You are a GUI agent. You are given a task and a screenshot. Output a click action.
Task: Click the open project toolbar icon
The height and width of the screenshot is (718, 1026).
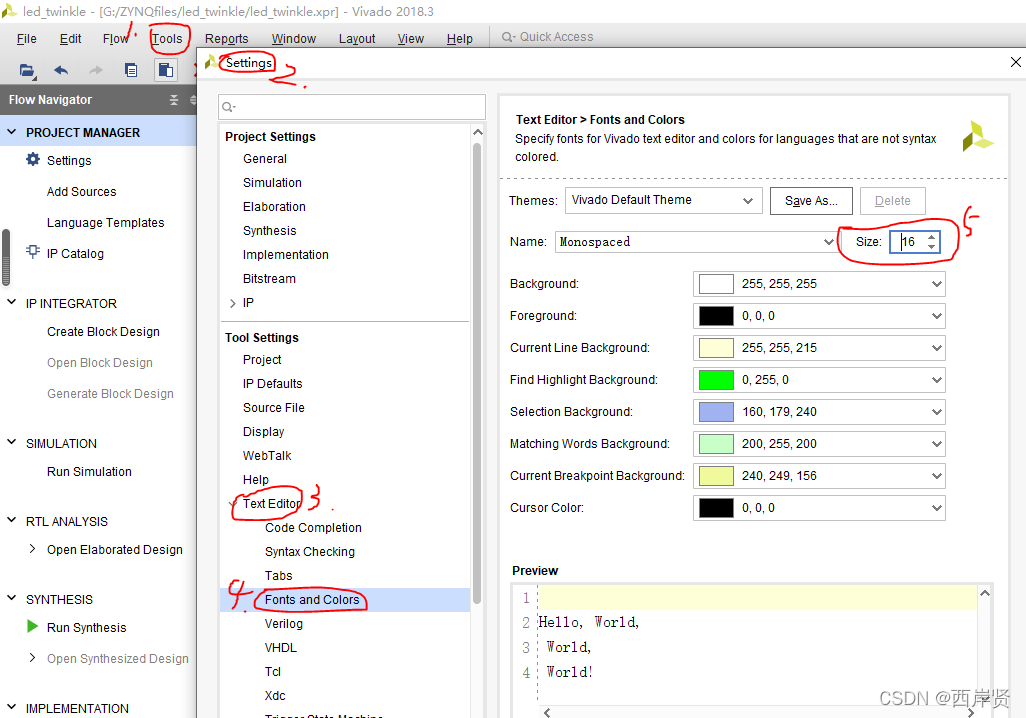(x=27, y=70)
